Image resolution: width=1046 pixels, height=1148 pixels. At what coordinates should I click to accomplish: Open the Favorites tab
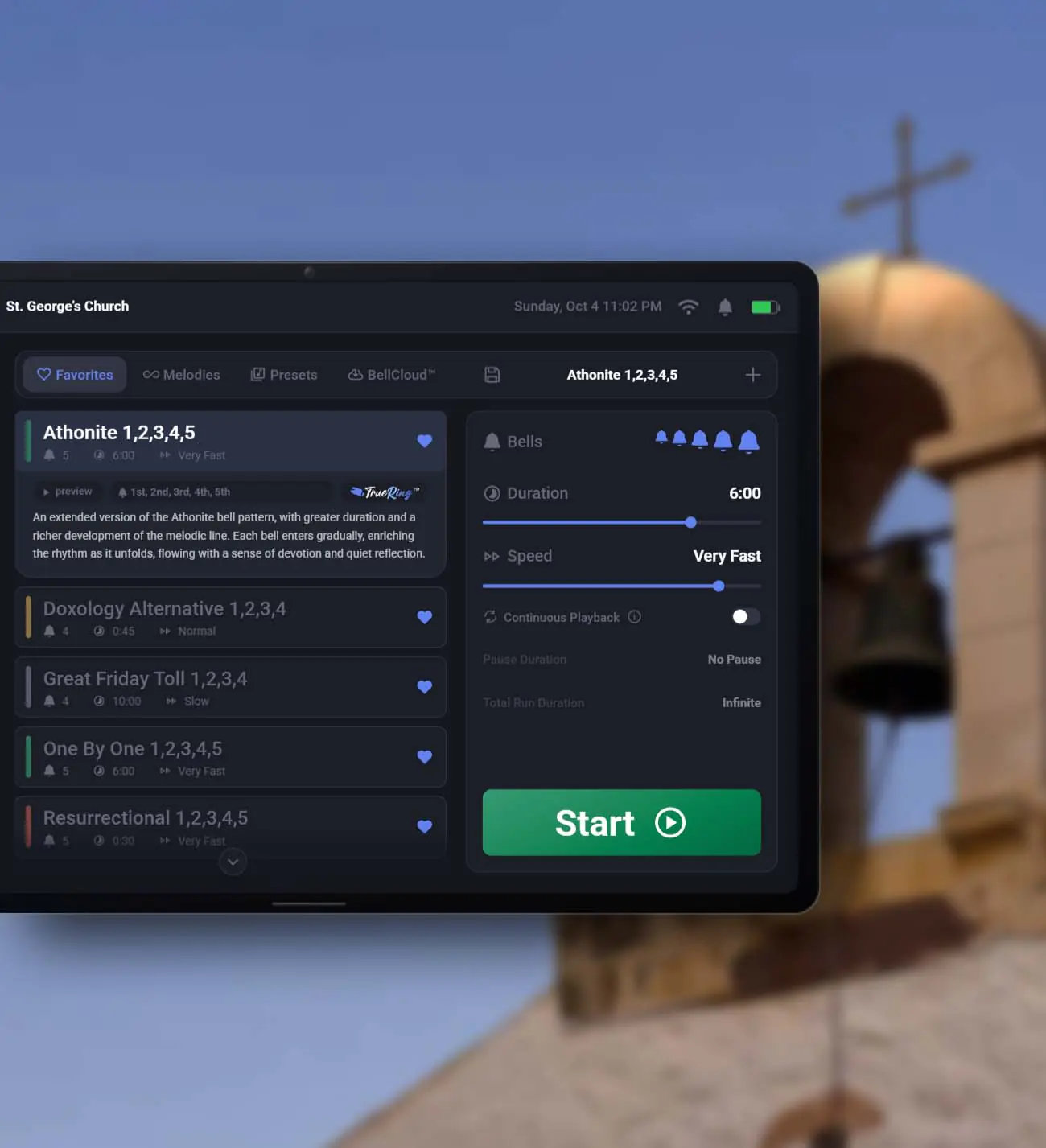75,375
